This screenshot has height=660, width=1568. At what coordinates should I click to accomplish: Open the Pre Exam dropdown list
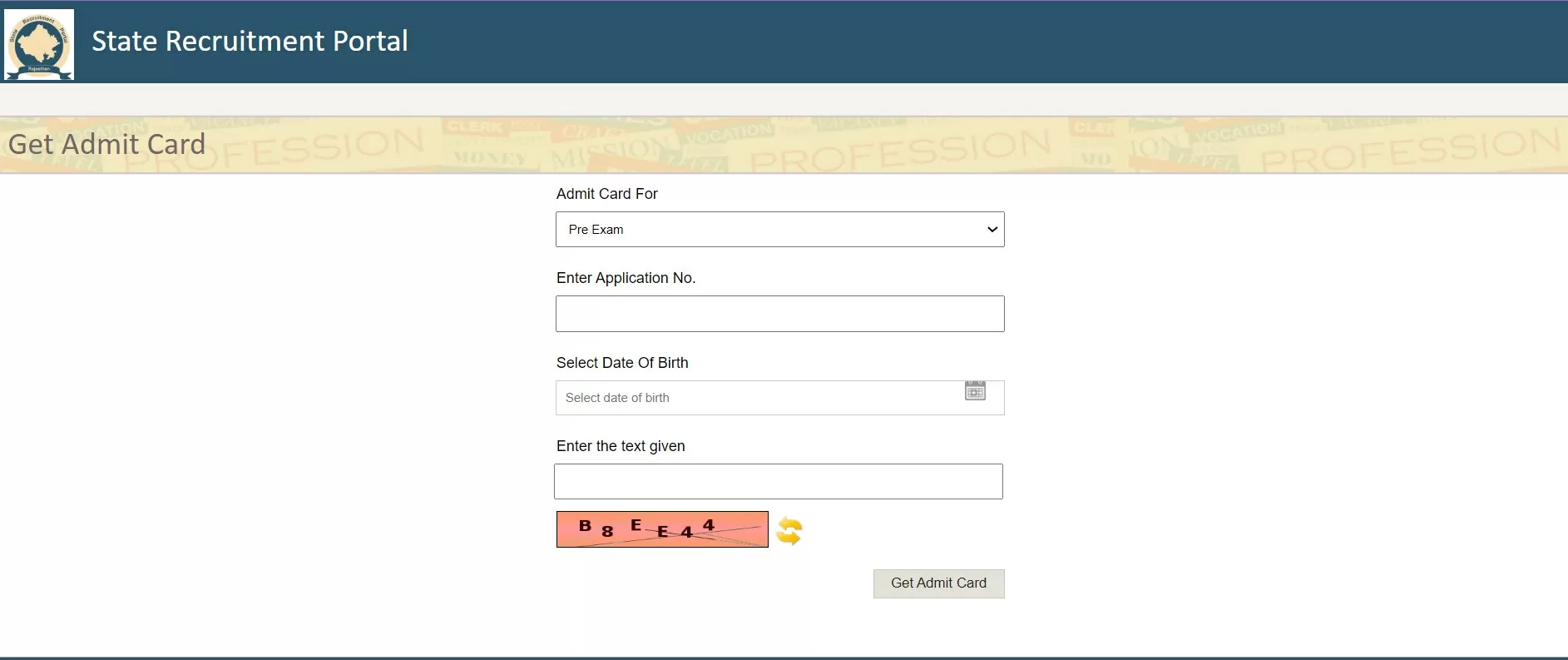pyautogui.click(x=779, y=230)
